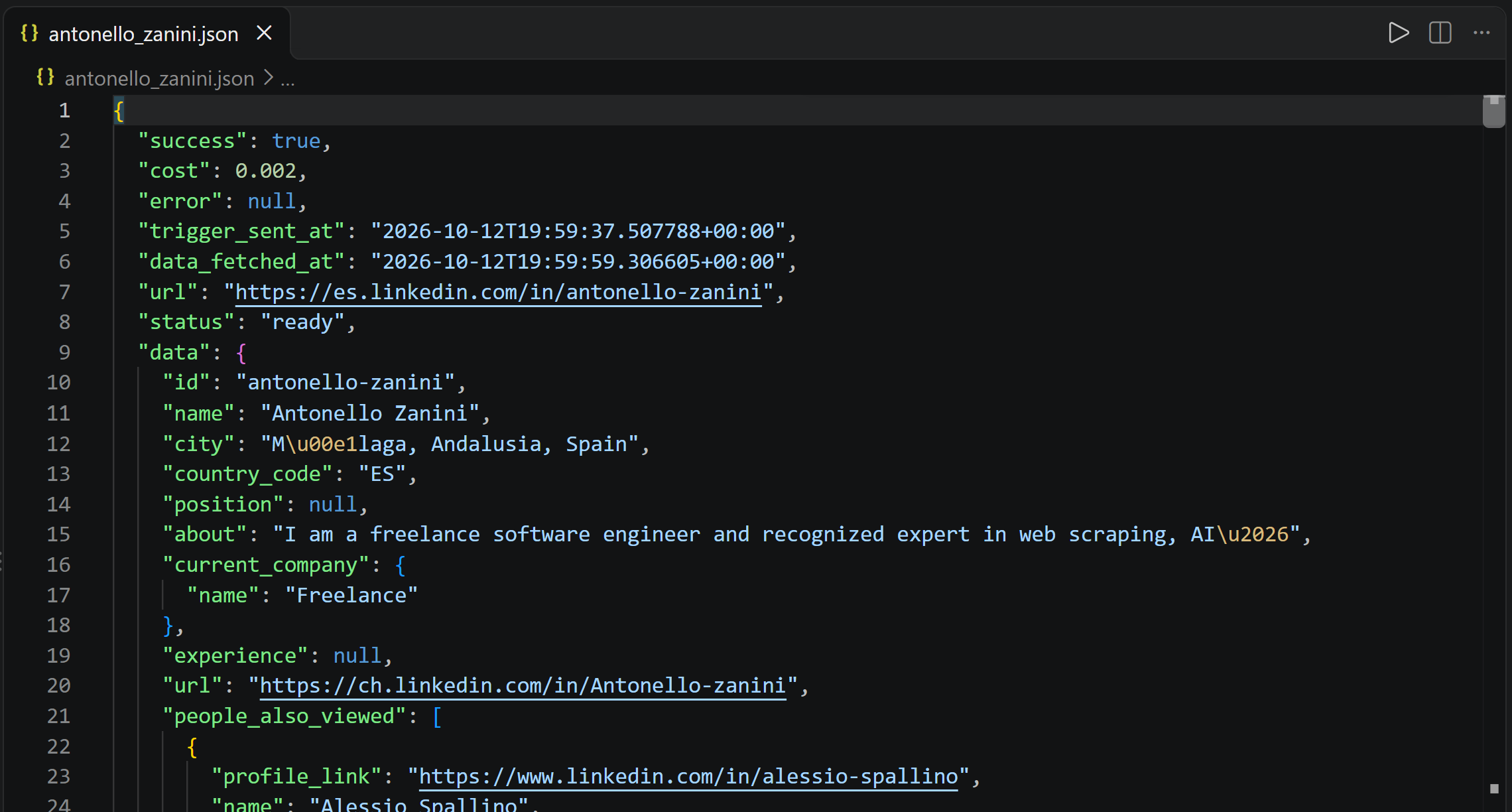Click the 0.002 cost value
The image size is (1512, 812).
coord(266,170)
